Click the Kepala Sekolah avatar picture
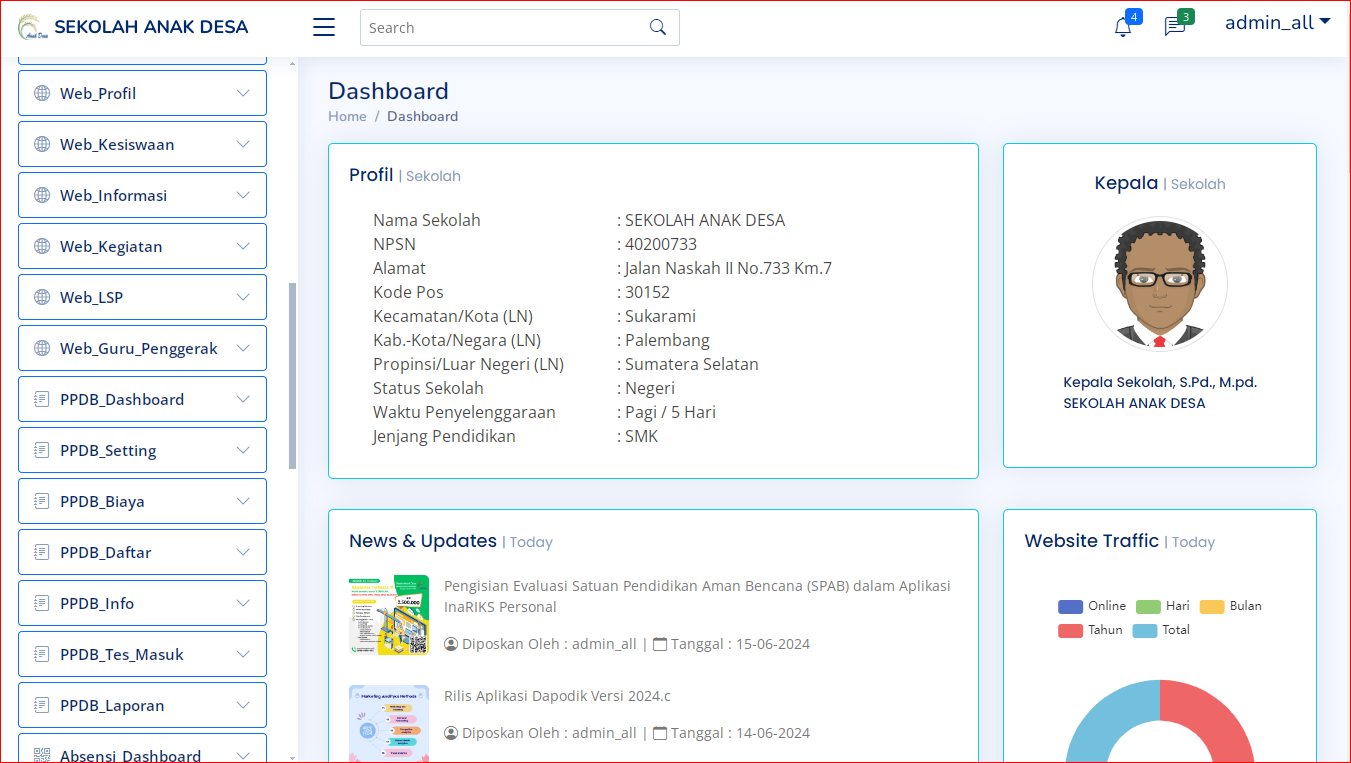Screen dimensions: 1351x763 (x=1160, y=284)
